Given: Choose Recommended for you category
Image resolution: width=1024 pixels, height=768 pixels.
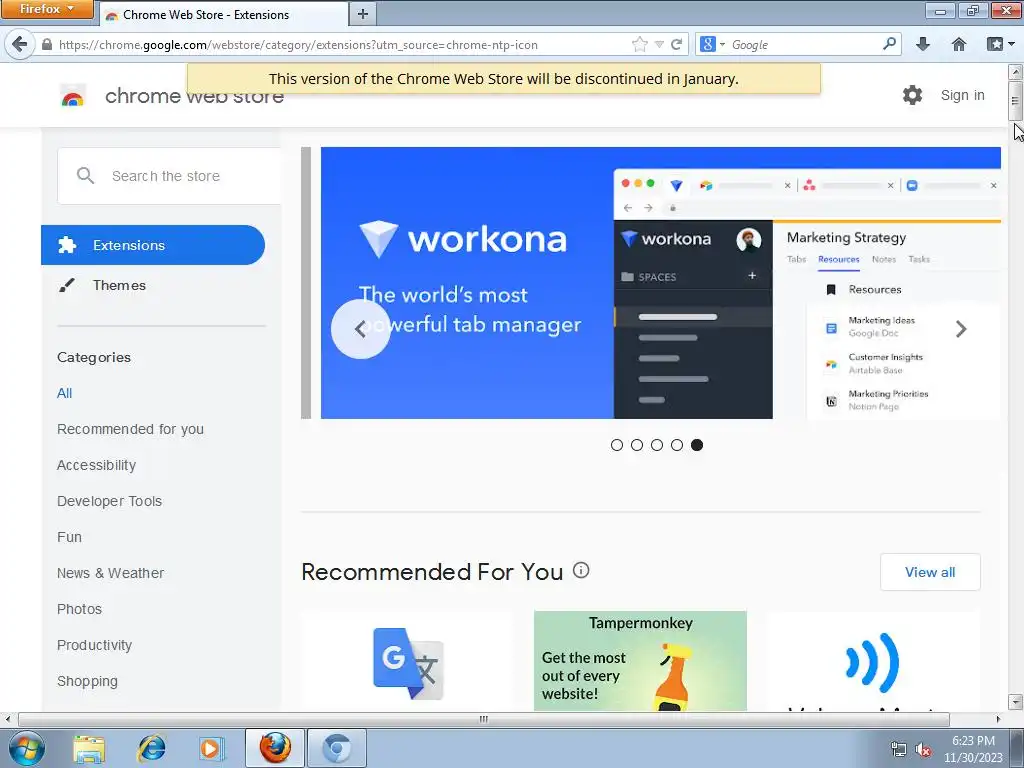Looking at the screenshot, I should (131, 429).
